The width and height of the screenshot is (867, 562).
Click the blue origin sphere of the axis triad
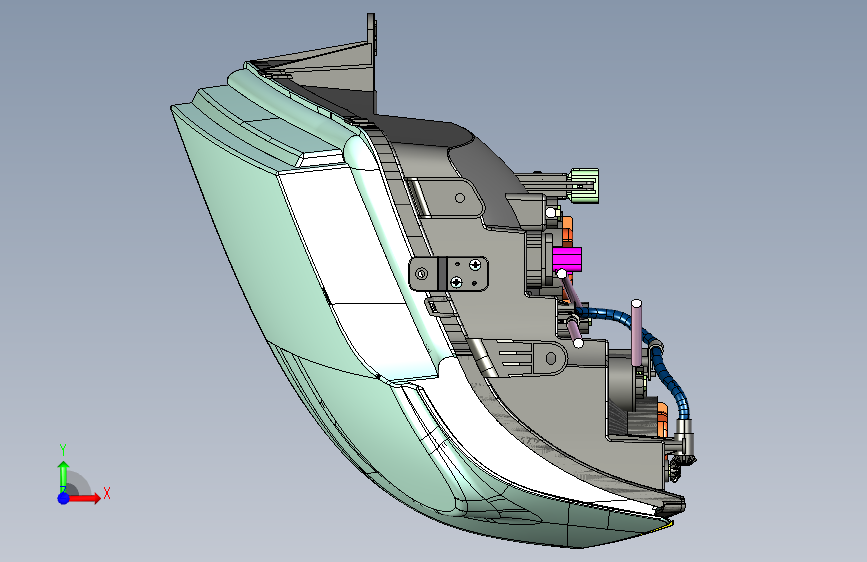coord(64,498)
